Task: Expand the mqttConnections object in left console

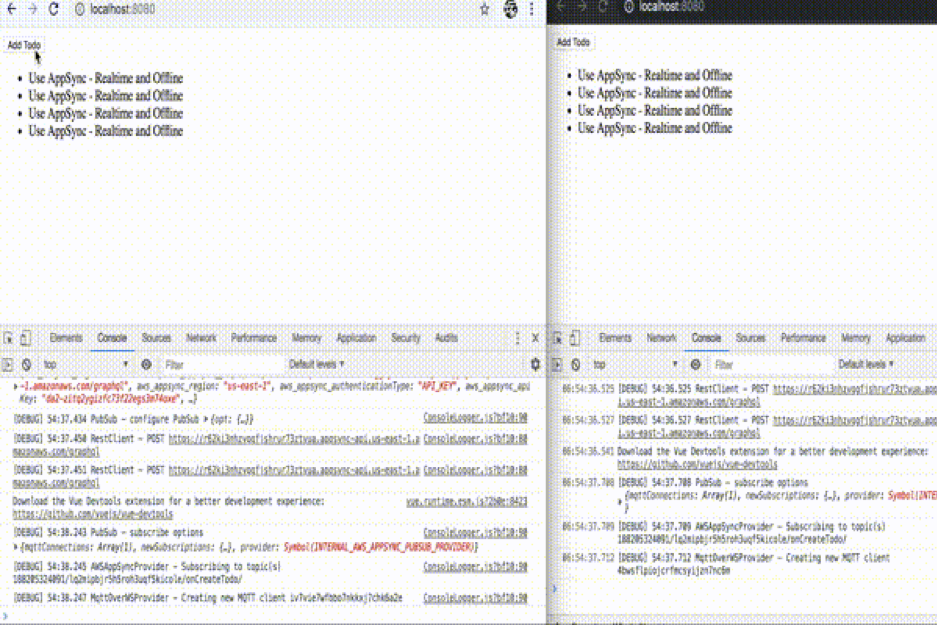Action: [15, 547]
